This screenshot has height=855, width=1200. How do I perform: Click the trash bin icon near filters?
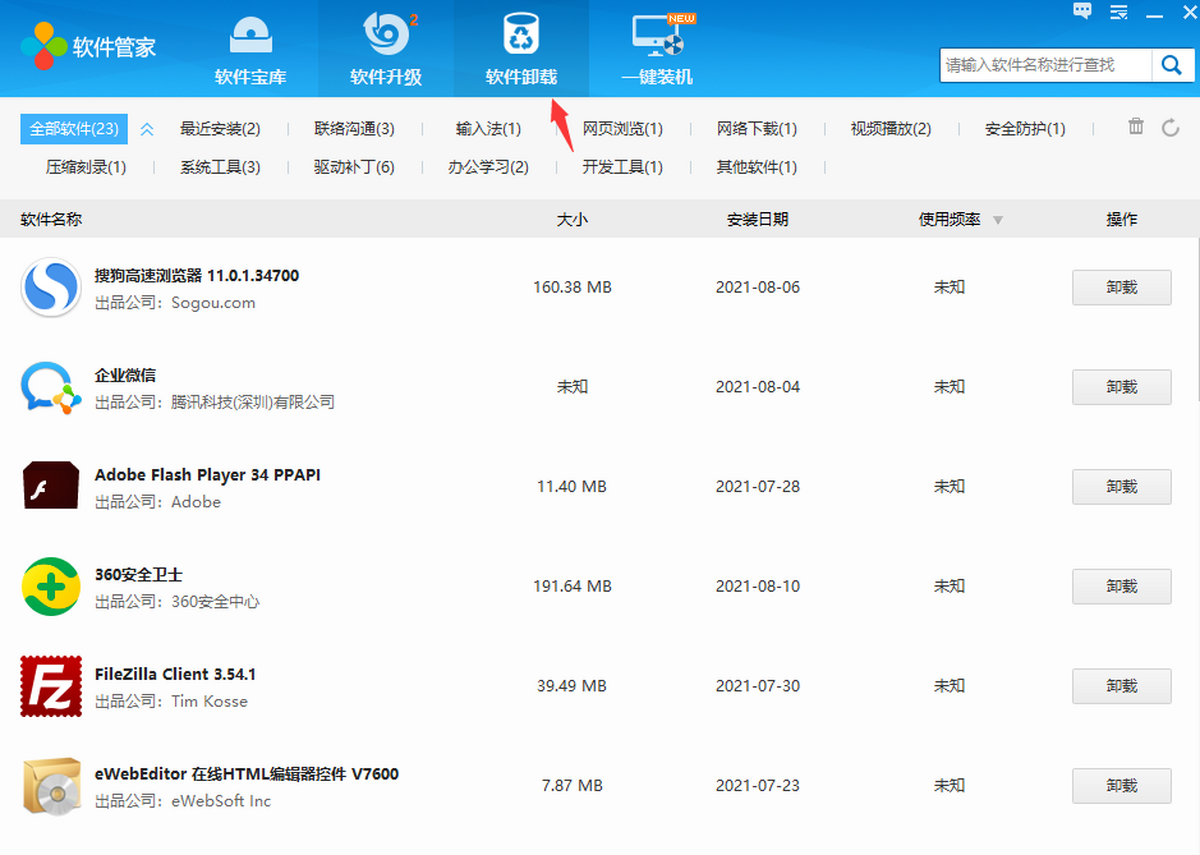click(1136, 127)
